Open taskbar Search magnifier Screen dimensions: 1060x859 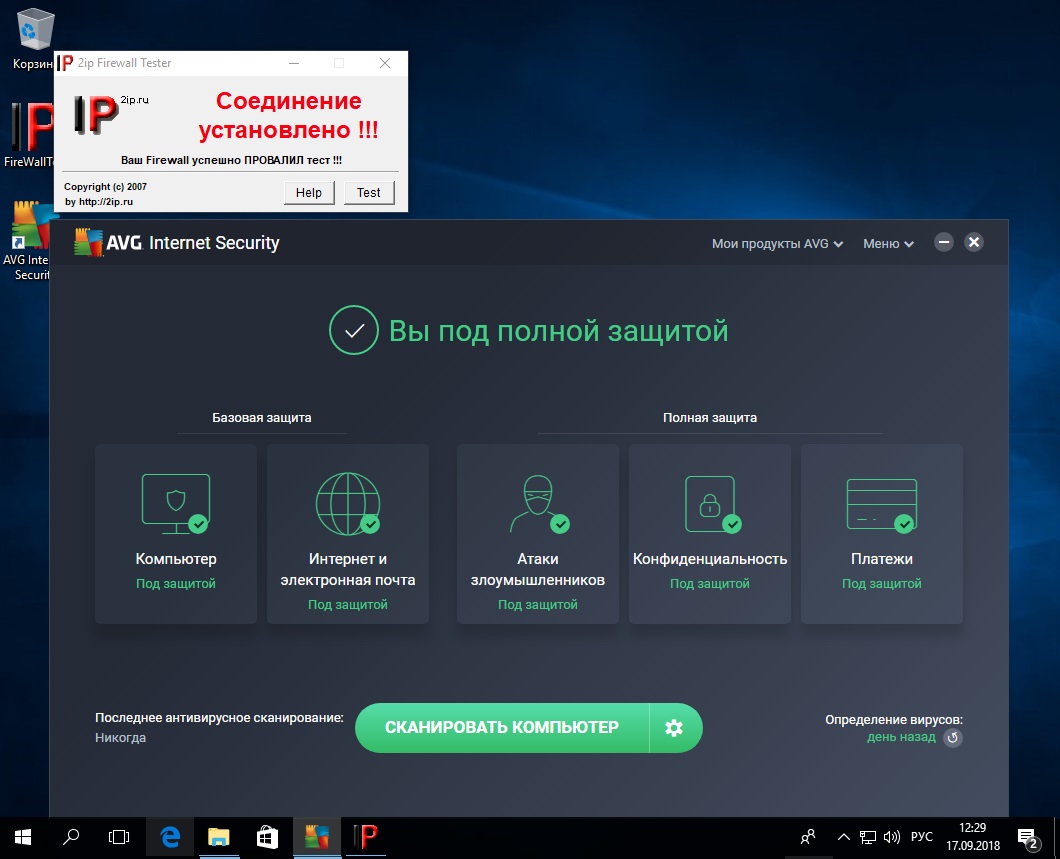(x=71, y=838)
